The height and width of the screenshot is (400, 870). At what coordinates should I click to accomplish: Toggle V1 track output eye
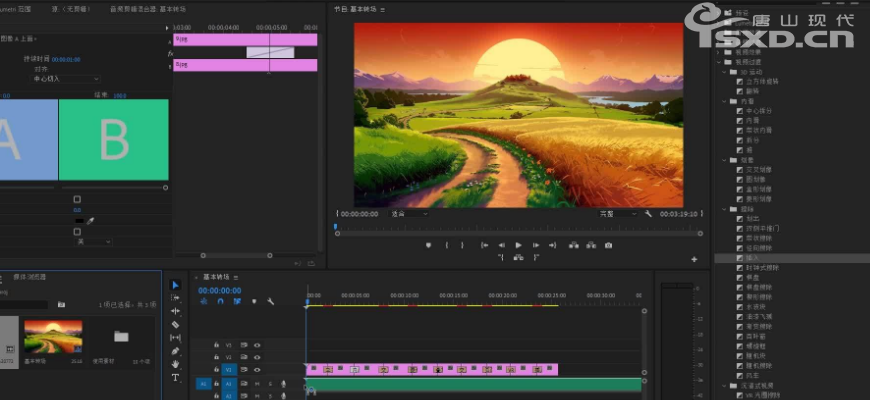(x=257, y=369)
